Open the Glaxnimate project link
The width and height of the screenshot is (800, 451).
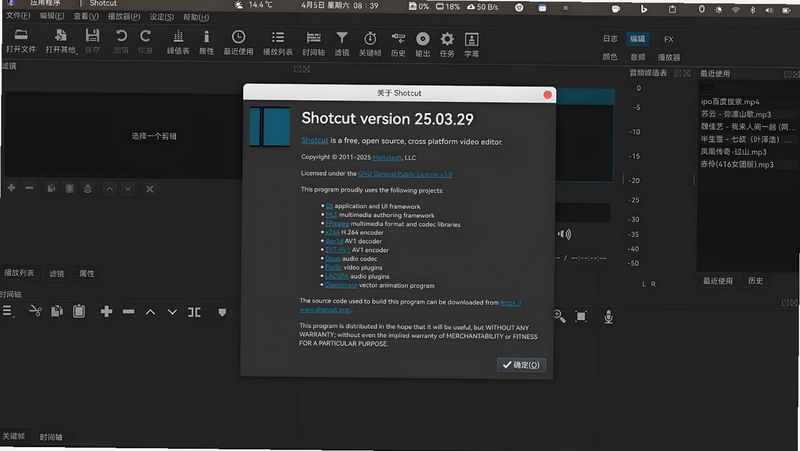(x=341, y=285)
